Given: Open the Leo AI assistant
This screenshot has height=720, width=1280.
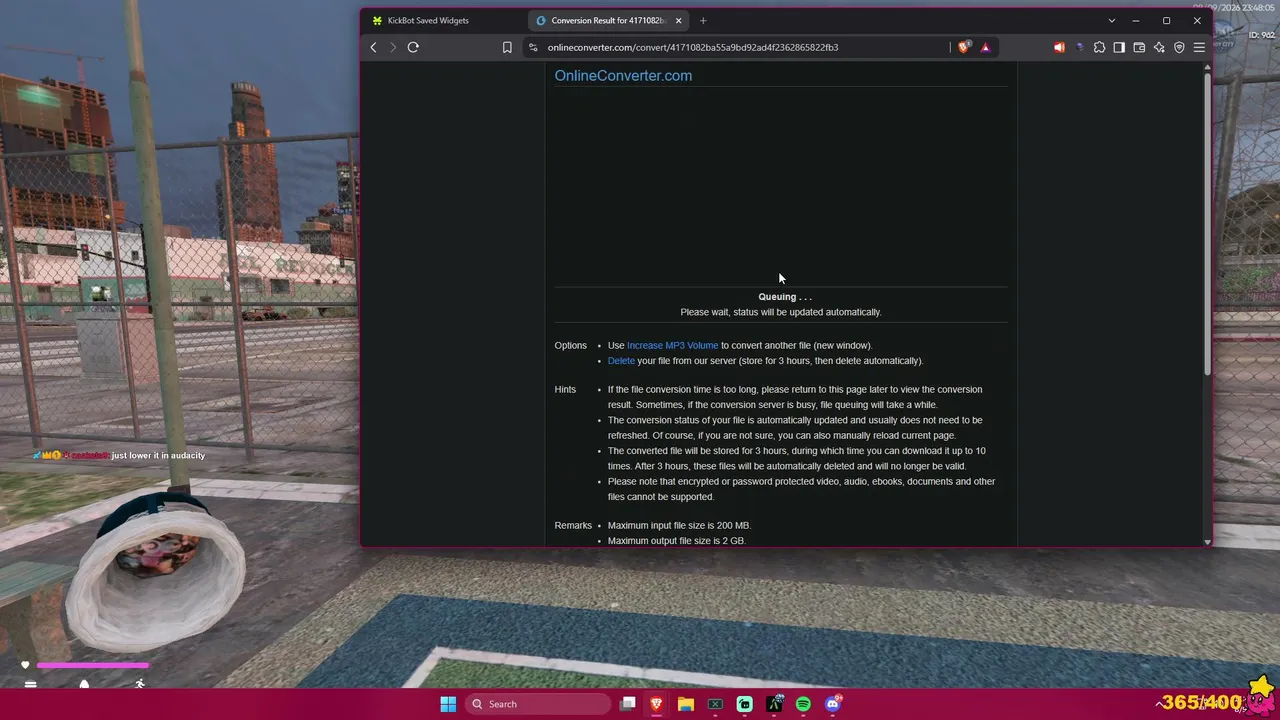Looking at the screenshot, I should [x=1159, y=47].
